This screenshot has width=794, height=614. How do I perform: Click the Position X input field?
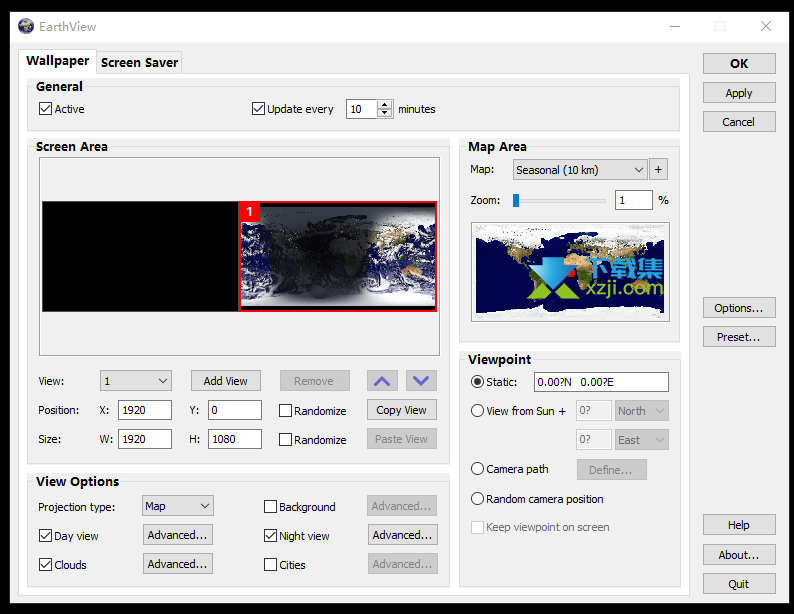[145, 410]
